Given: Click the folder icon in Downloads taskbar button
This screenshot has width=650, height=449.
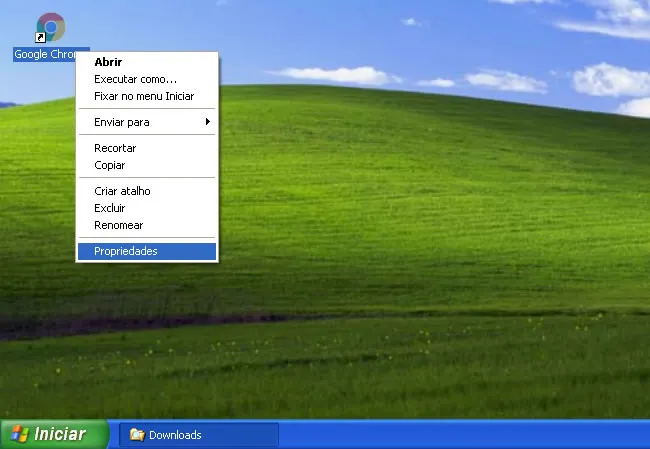Looking at the screenshot, I should tap(137, 435).
